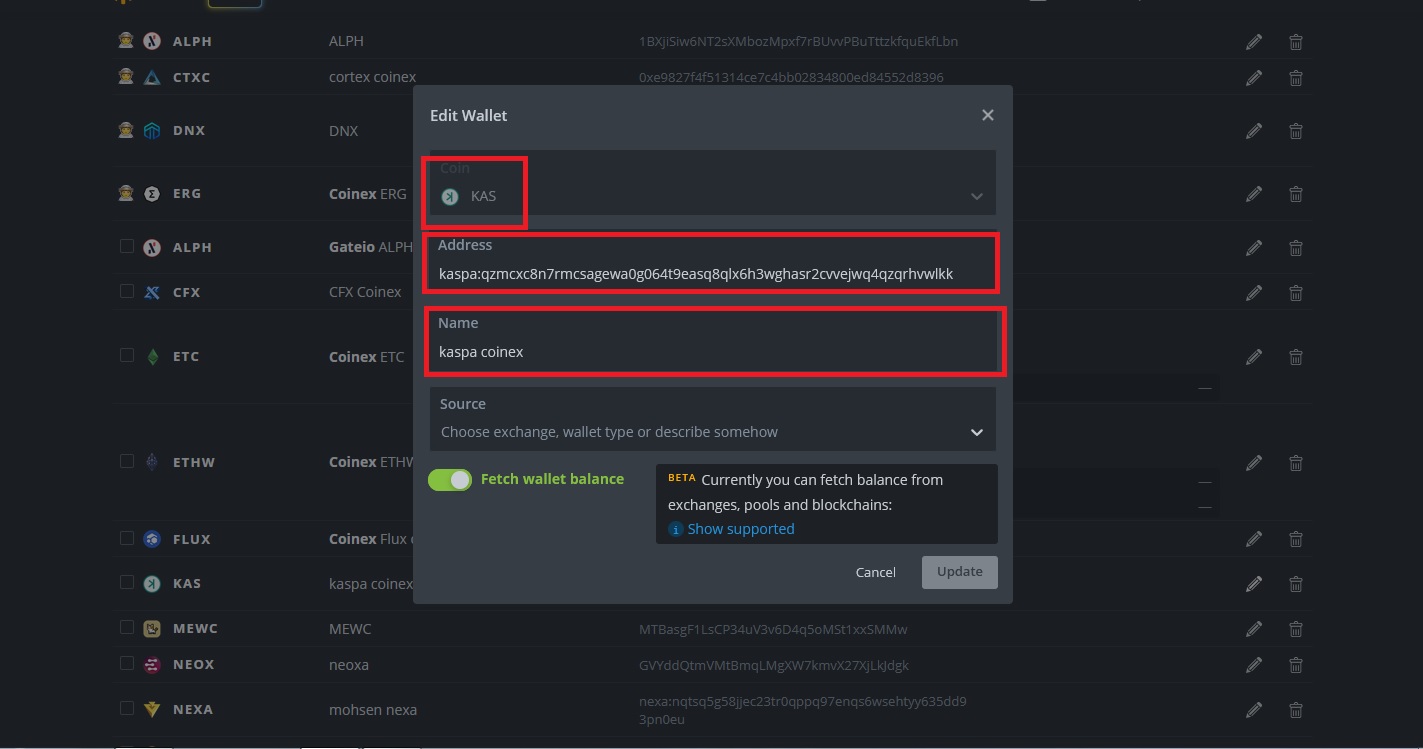The width and height of the screenshot is (1423, 749).
Task: Select the NEXA row checkbox
Action: [127, 708]
